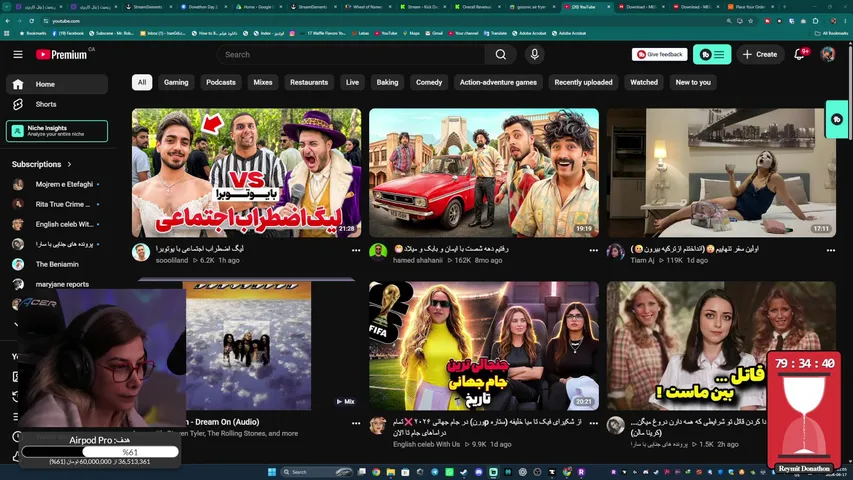Viewport: 853px width, 480px height.
Task: Select the Watched filter chip
Action: [x=644, y=82]
